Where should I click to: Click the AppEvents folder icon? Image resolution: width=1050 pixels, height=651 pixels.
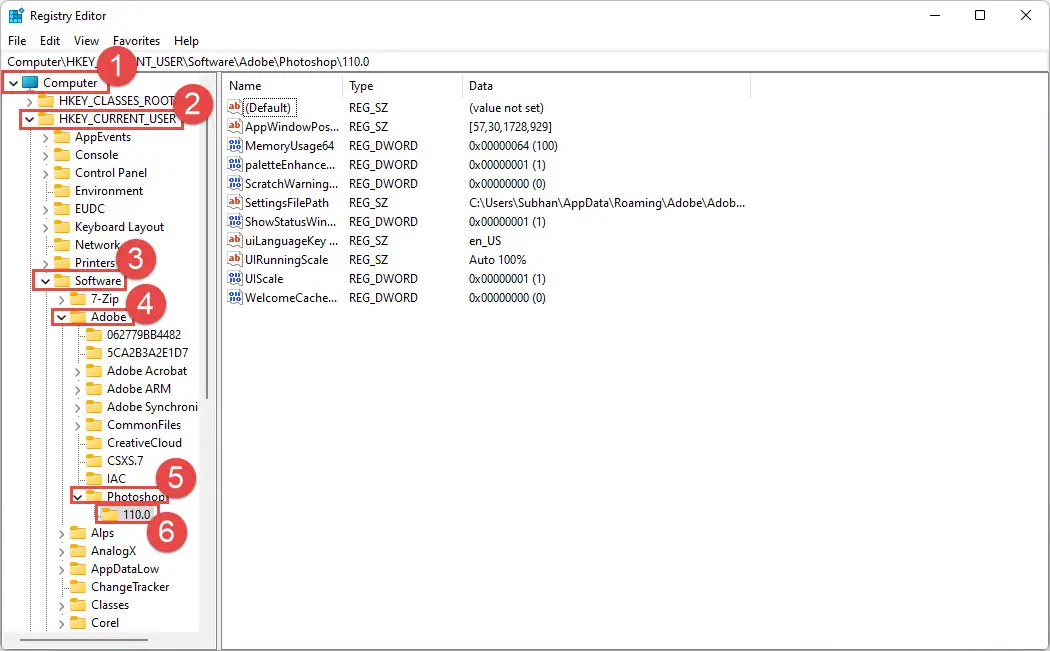click(62, 137)
